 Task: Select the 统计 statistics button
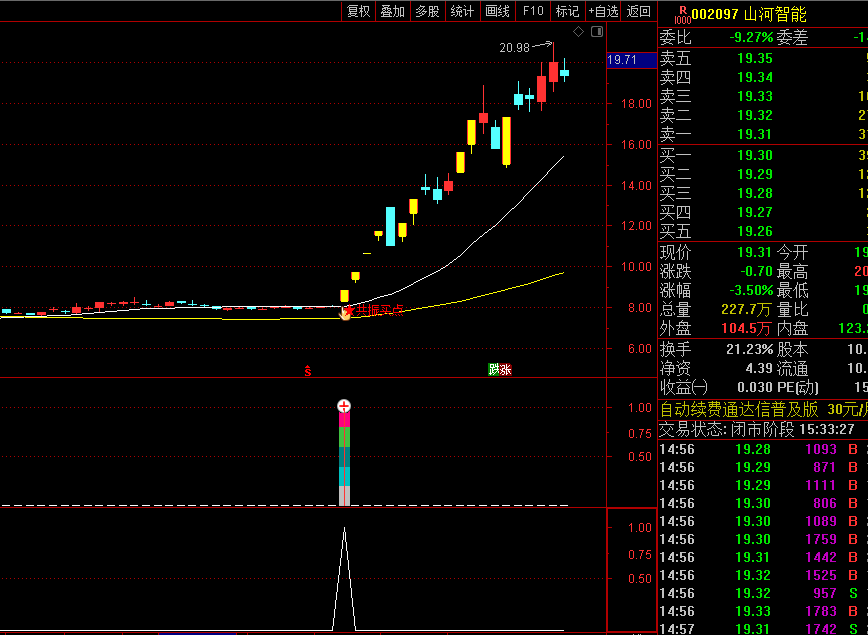[x=462, y=11]
